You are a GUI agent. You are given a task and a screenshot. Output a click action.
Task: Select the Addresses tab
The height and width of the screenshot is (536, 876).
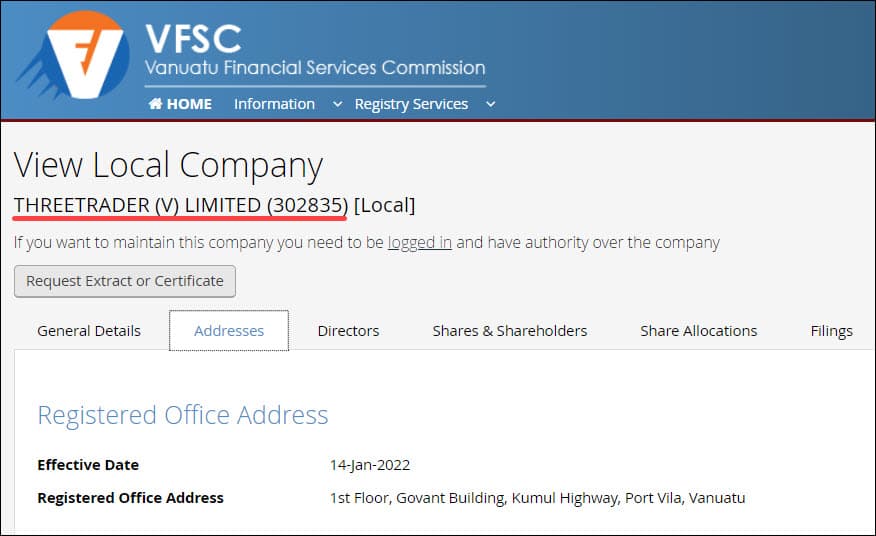click(229, 331)
